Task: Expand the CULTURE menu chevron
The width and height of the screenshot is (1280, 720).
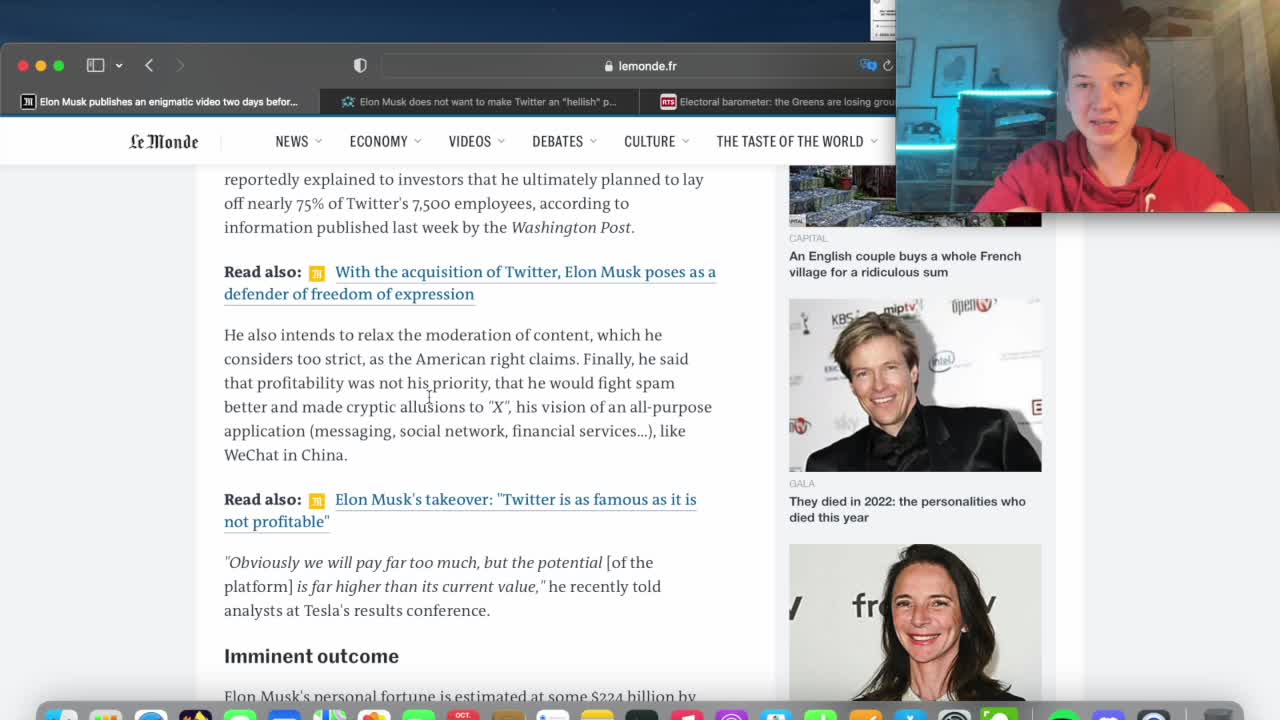Action: pyautogui.click(x=685, y=141)
